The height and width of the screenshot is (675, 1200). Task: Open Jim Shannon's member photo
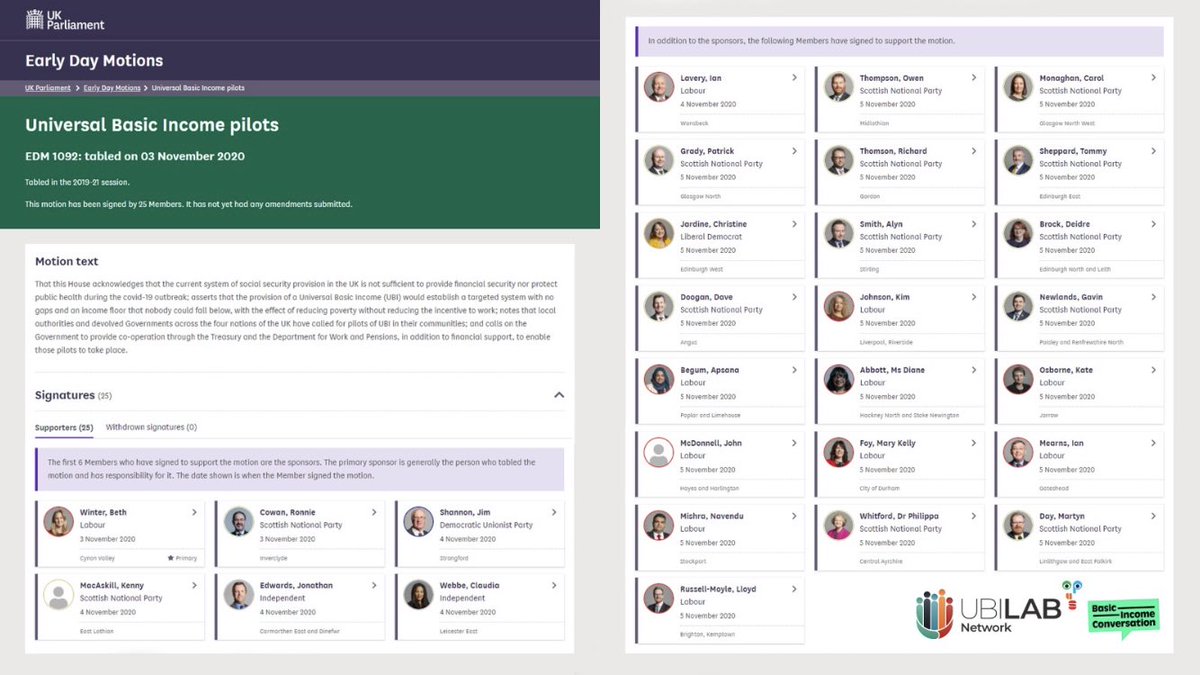[x=418, y=521]
